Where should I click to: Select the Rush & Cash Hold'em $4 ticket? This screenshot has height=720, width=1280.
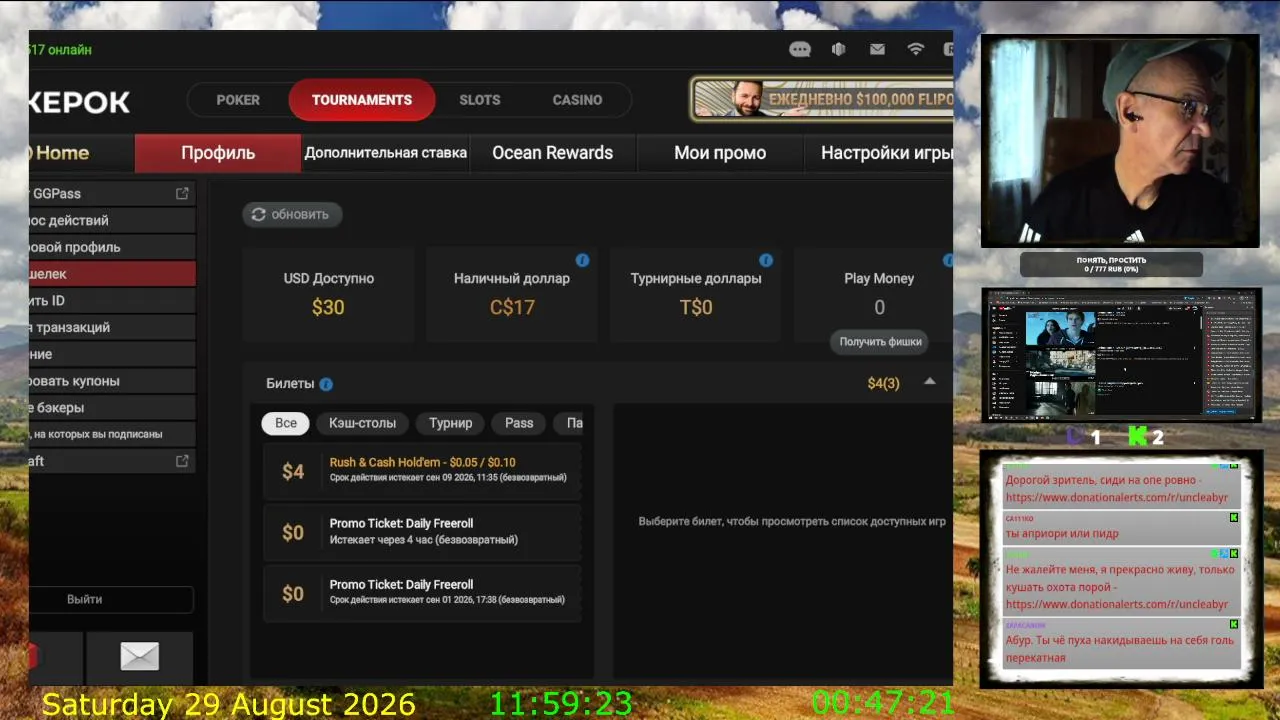pyautogui.click(x=422, y=471)
